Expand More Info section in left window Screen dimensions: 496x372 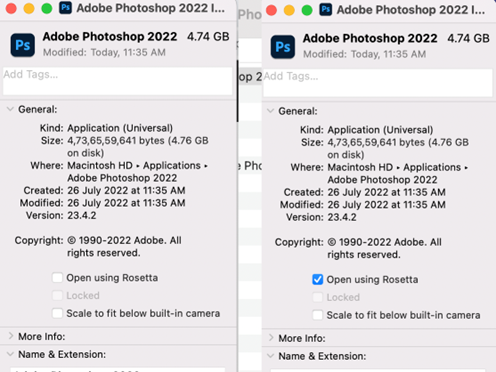(x=11, y=336)
